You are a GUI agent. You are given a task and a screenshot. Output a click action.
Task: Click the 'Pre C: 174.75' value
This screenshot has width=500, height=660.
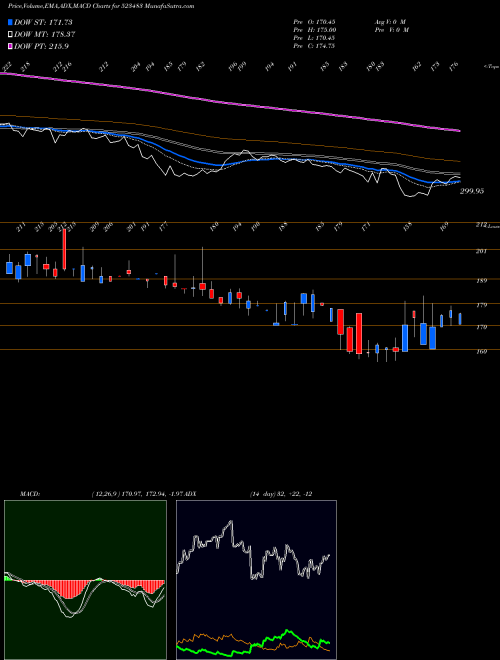[x=314, y=46]
